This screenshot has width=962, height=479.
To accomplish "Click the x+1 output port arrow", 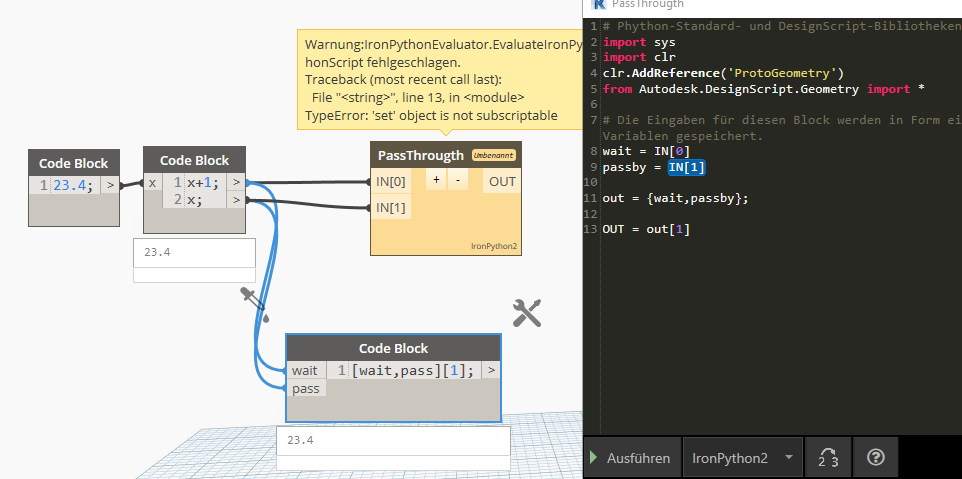I will [x=236, y=182].
